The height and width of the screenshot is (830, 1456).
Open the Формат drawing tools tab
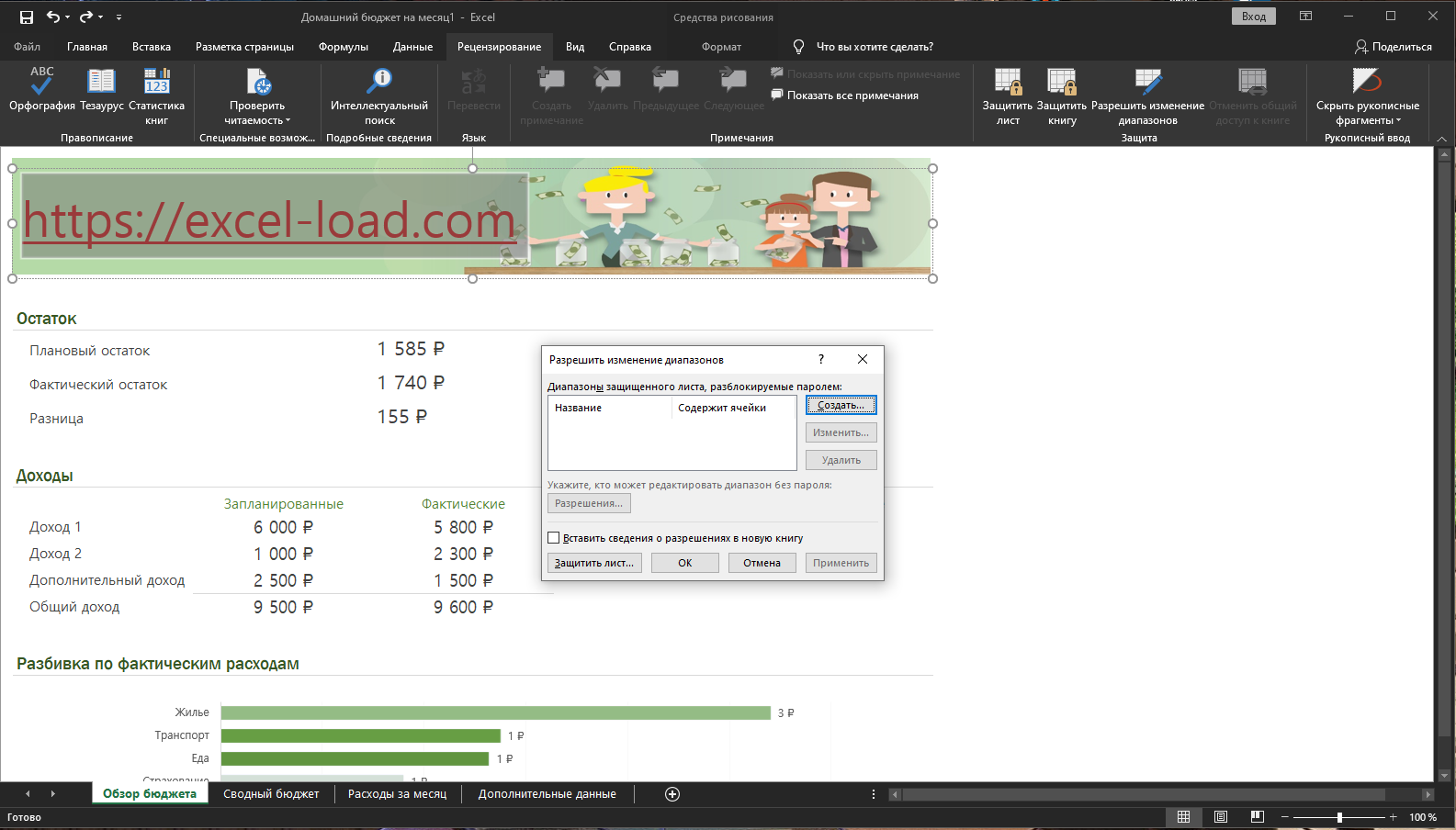[721, 47]
